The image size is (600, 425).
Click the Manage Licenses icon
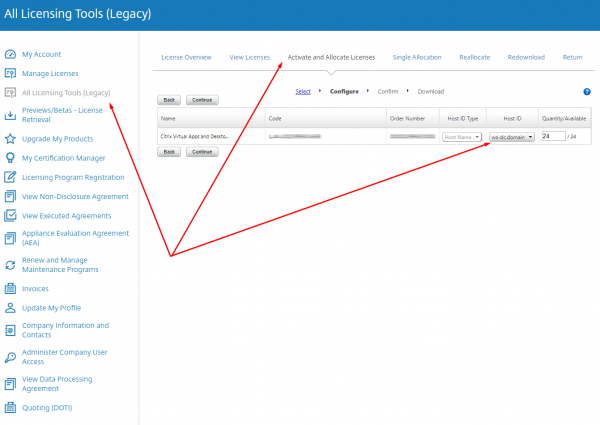click(10, 73)
